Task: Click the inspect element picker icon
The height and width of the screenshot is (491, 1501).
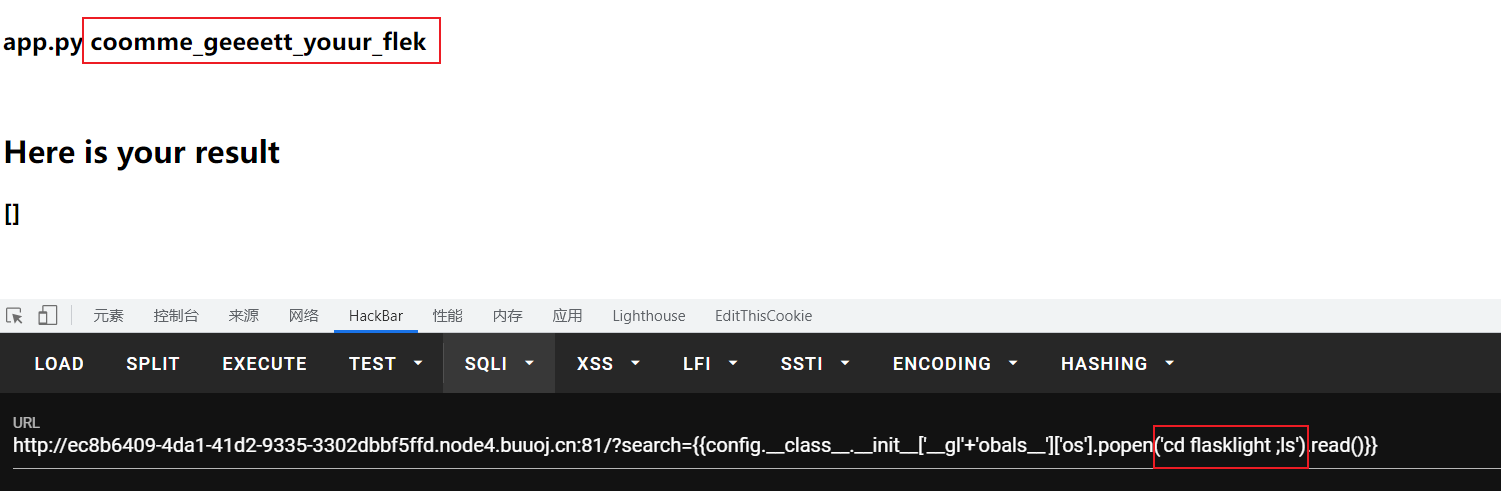Action: (x=14, y=316)
